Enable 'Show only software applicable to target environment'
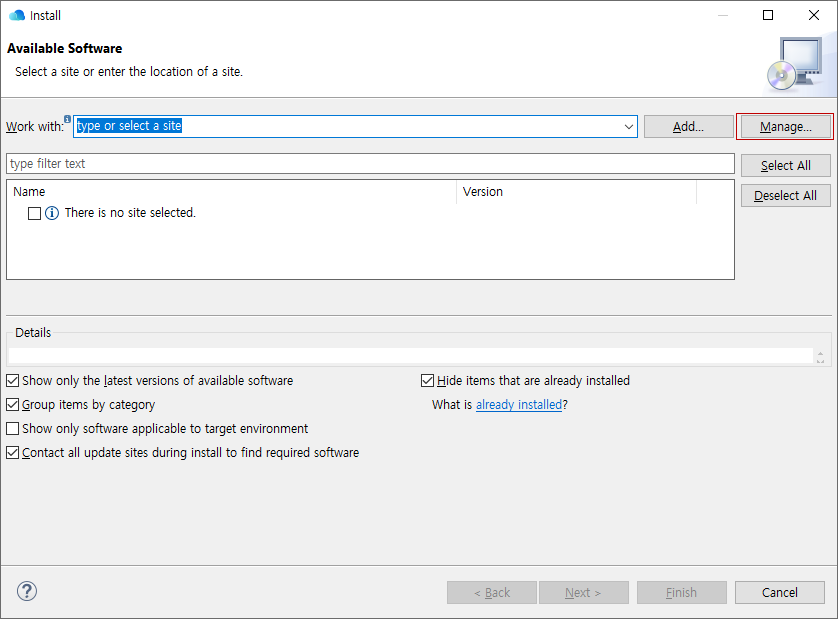 point(13,429)
